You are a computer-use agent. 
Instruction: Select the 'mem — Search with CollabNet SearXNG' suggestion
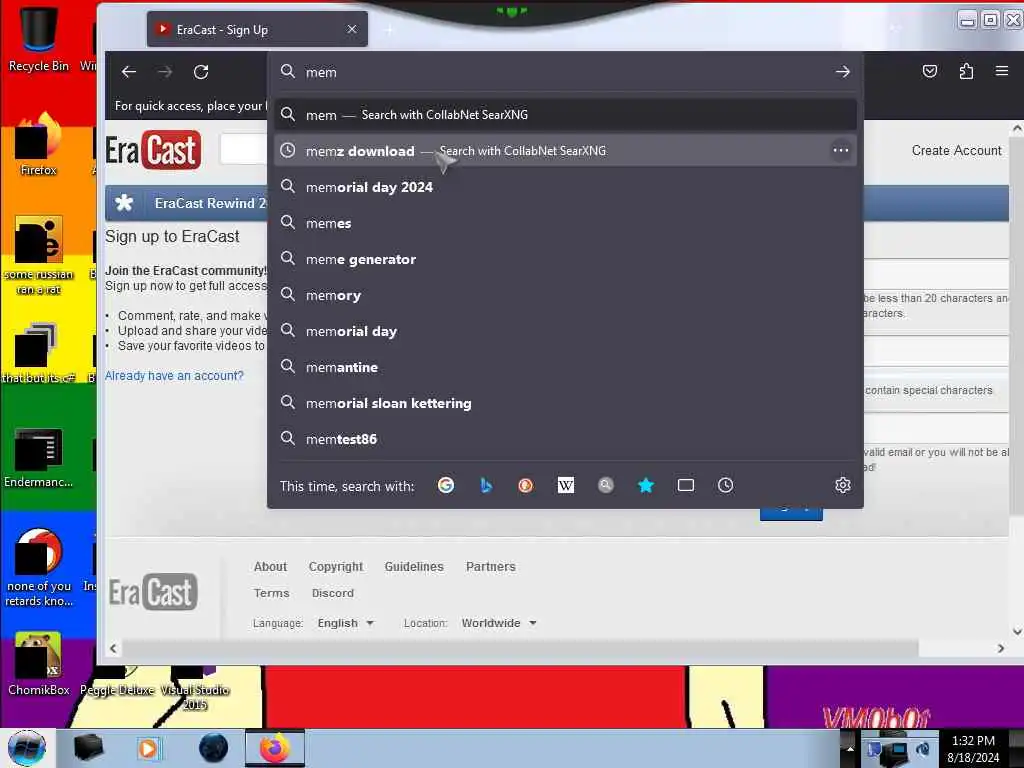[565, 115]
